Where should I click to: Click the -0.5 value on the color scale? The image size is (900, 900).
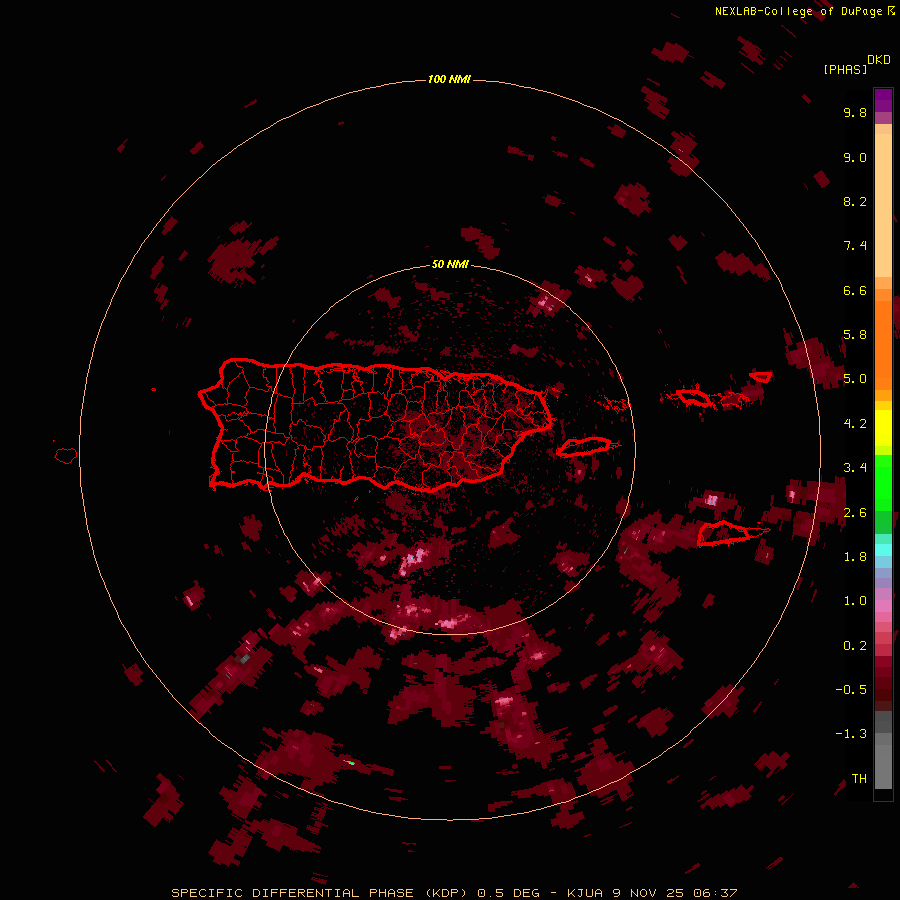(x=851, y=690)
